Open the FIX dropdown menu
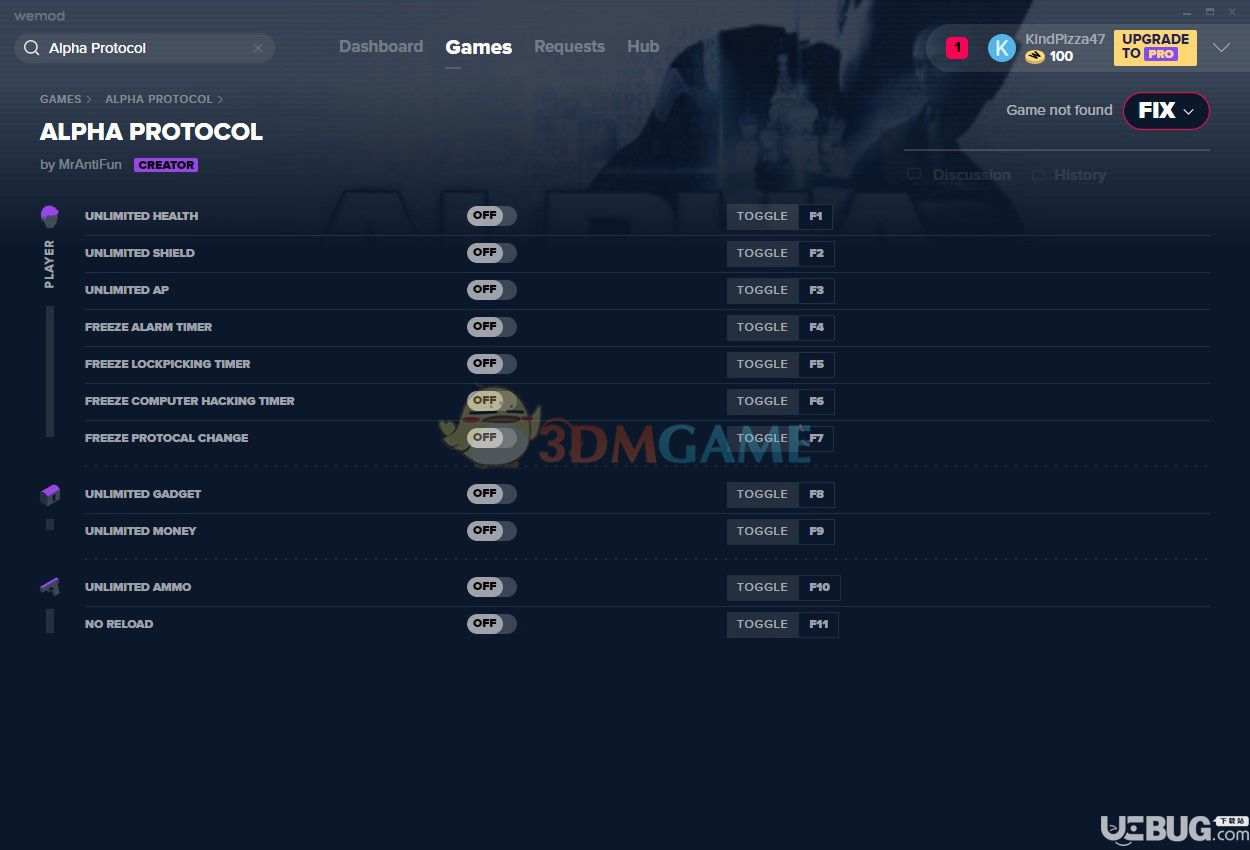 [1166, 111]
